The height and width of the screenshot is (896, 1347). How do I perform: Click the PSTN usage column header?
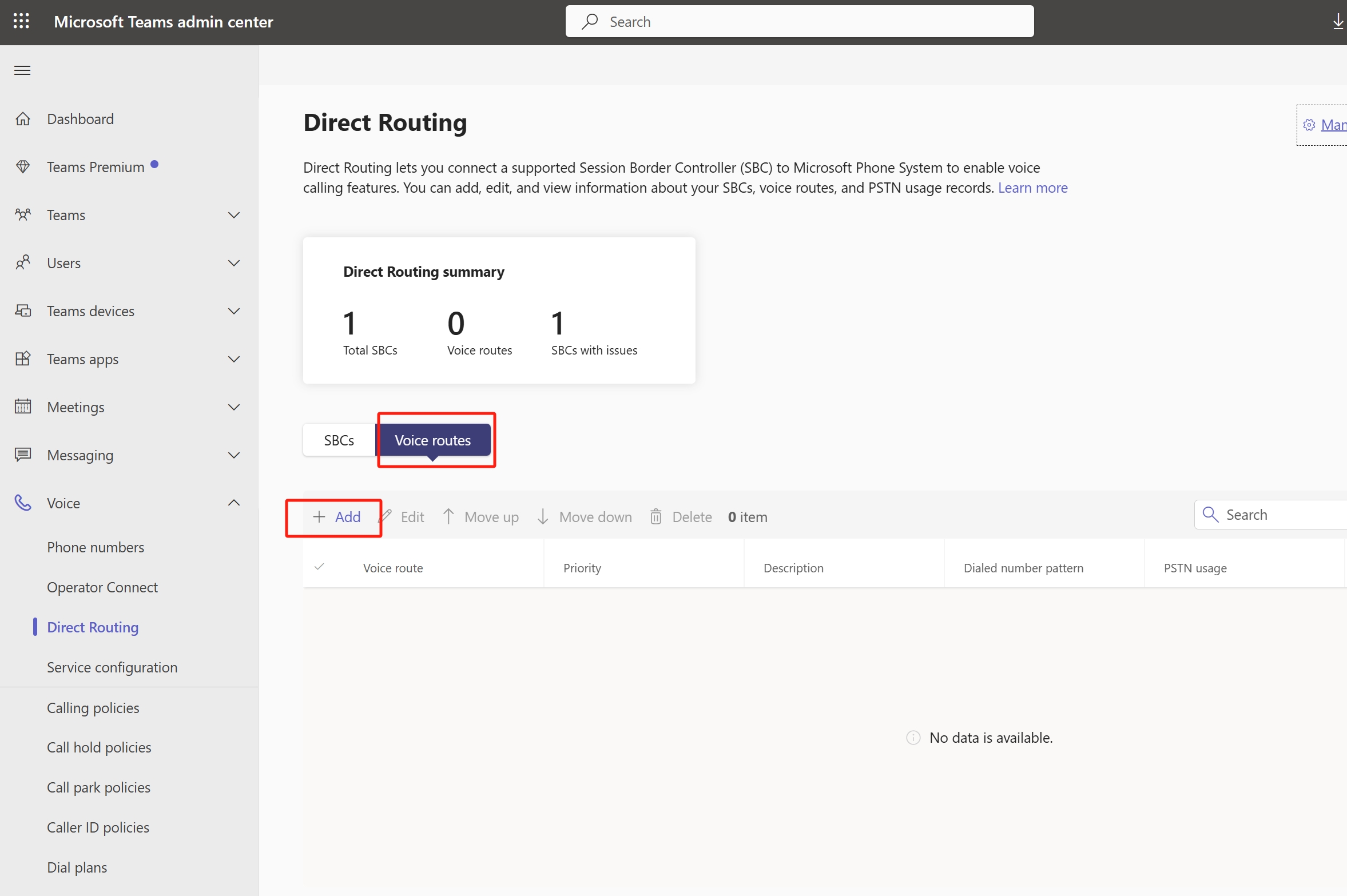(x=1195, y=568)
